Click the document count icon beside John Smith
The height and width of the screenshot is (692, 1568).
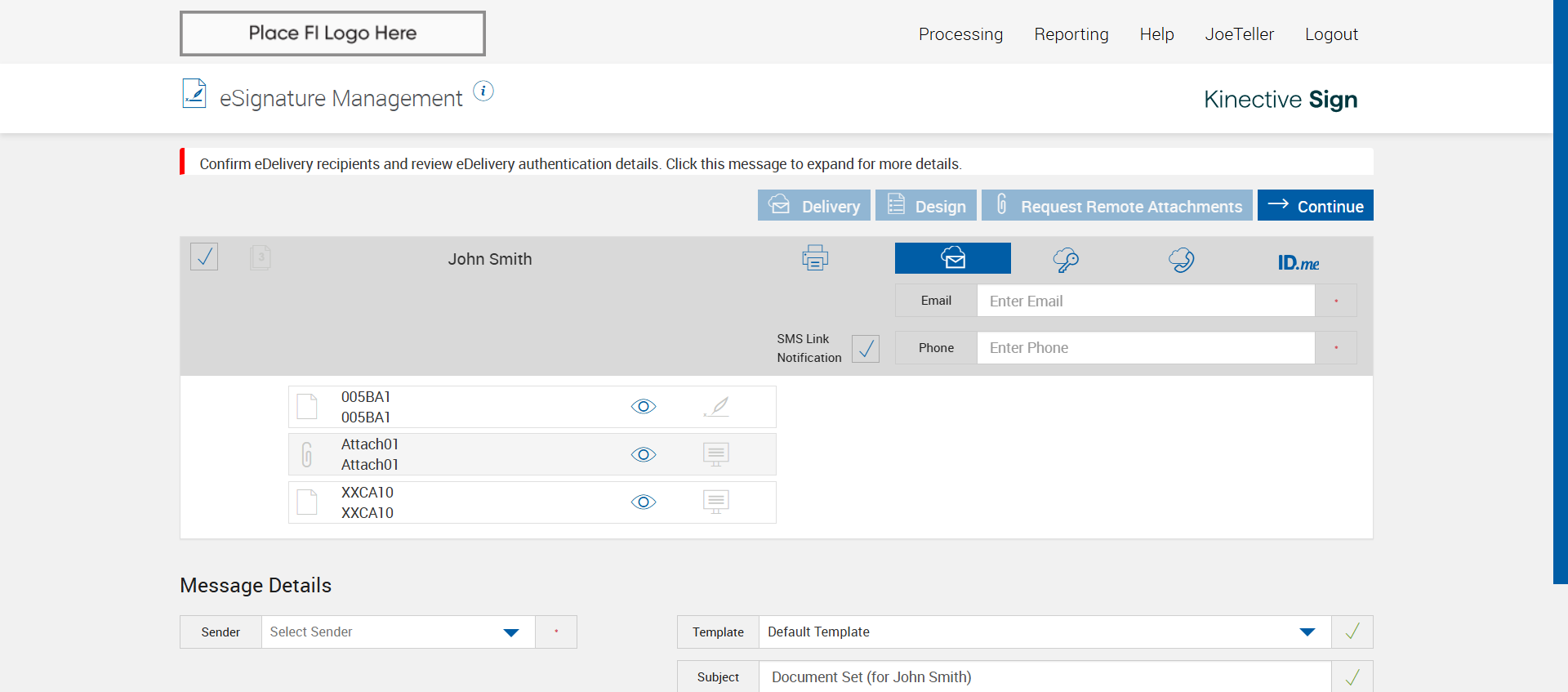[261, 258]
